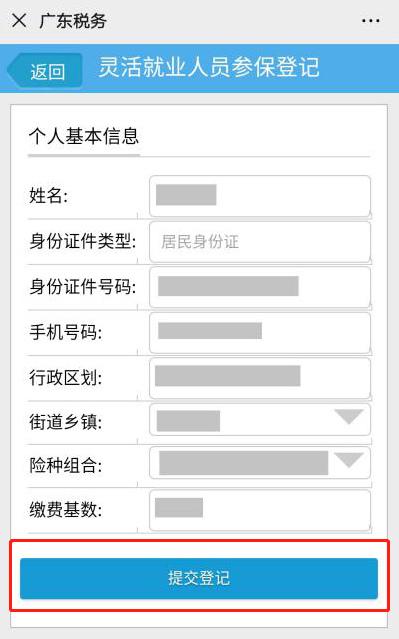
Task: Click the 姓名: label
Action: coord(48,196)
